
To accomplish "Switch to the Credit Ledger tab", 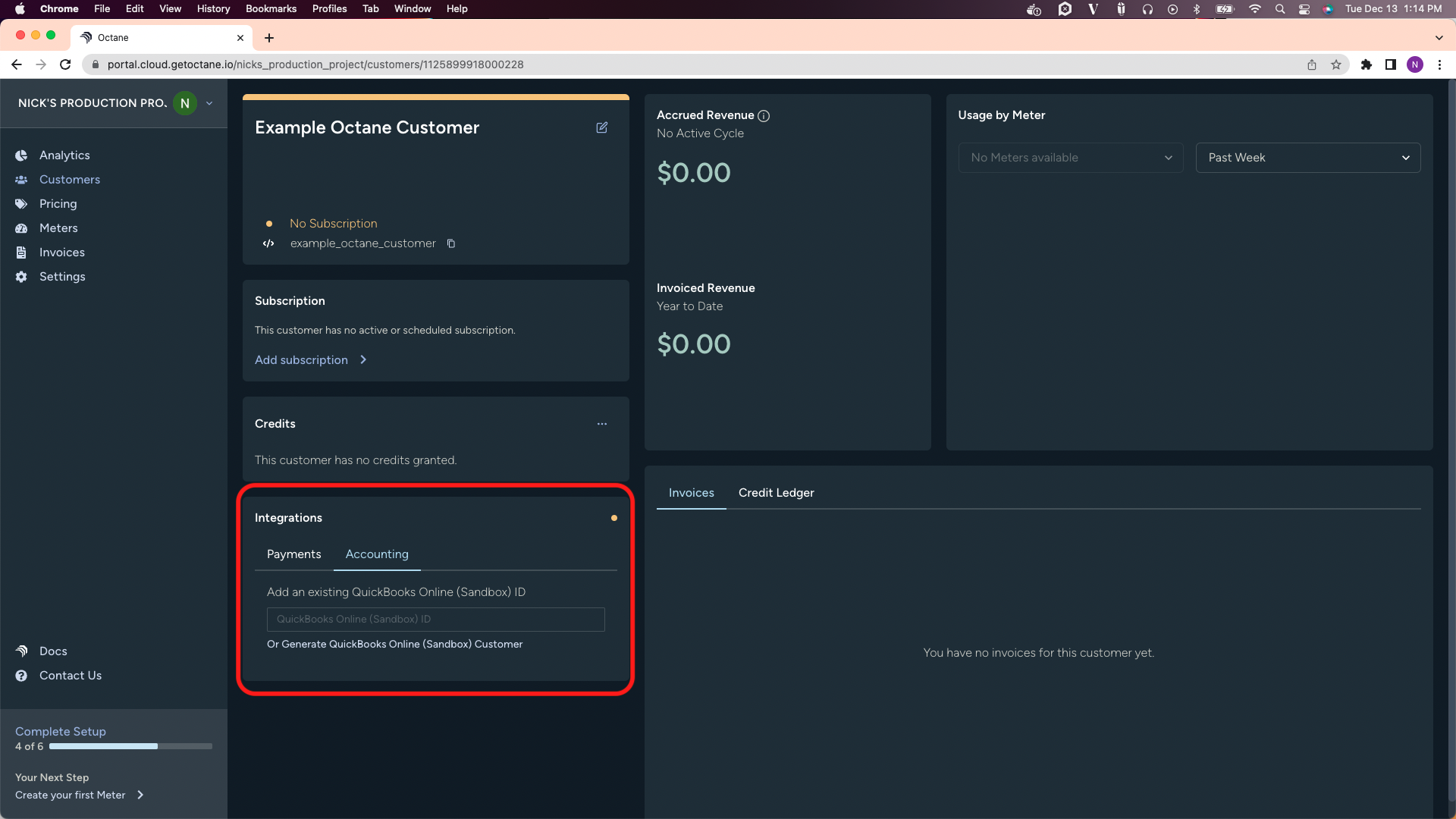I will click(x=776, y=493).
